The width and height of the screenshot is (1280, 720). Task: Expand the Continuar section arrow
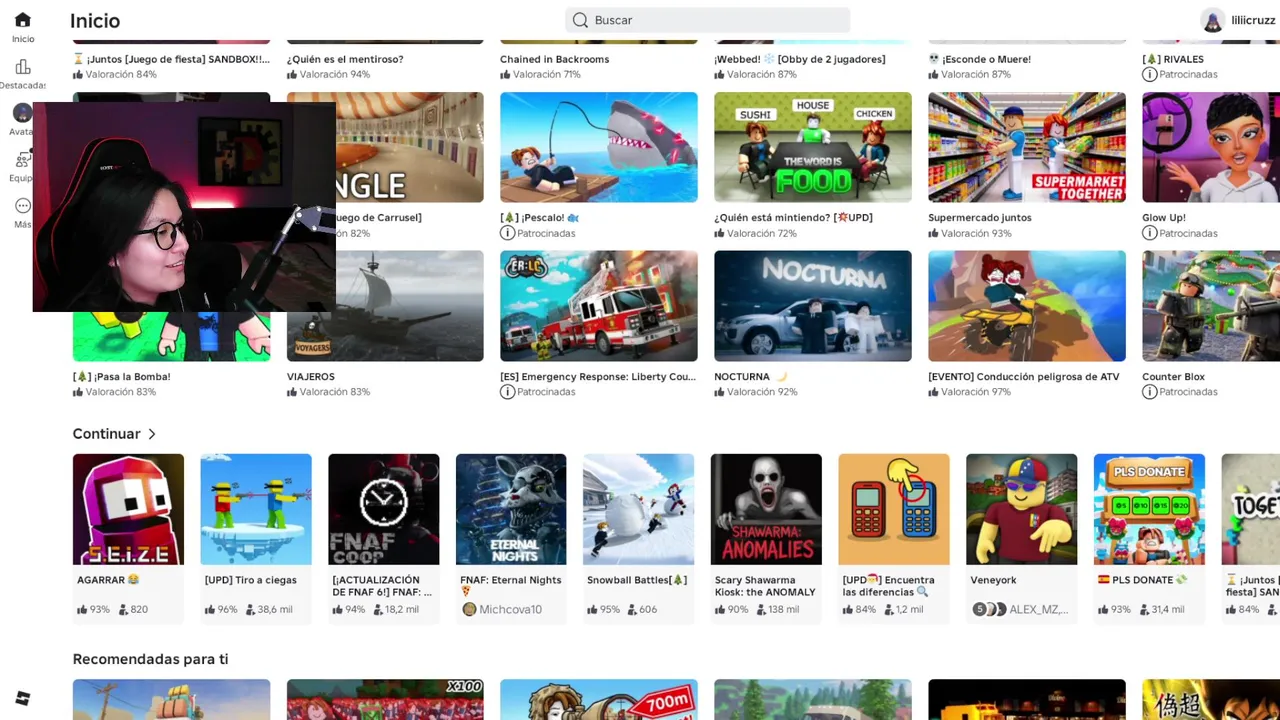pyautogui.click(x=152, y=434)
